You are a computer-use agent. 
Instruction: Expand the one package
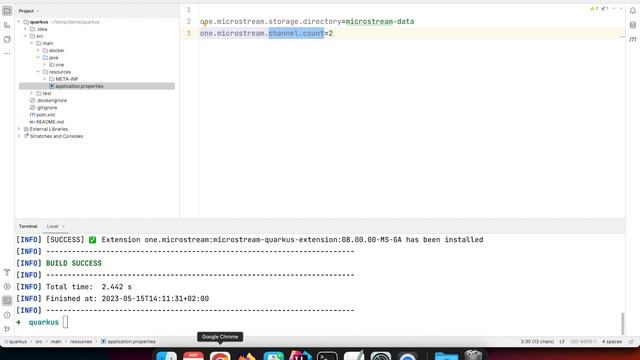click(x=45, y=65)
